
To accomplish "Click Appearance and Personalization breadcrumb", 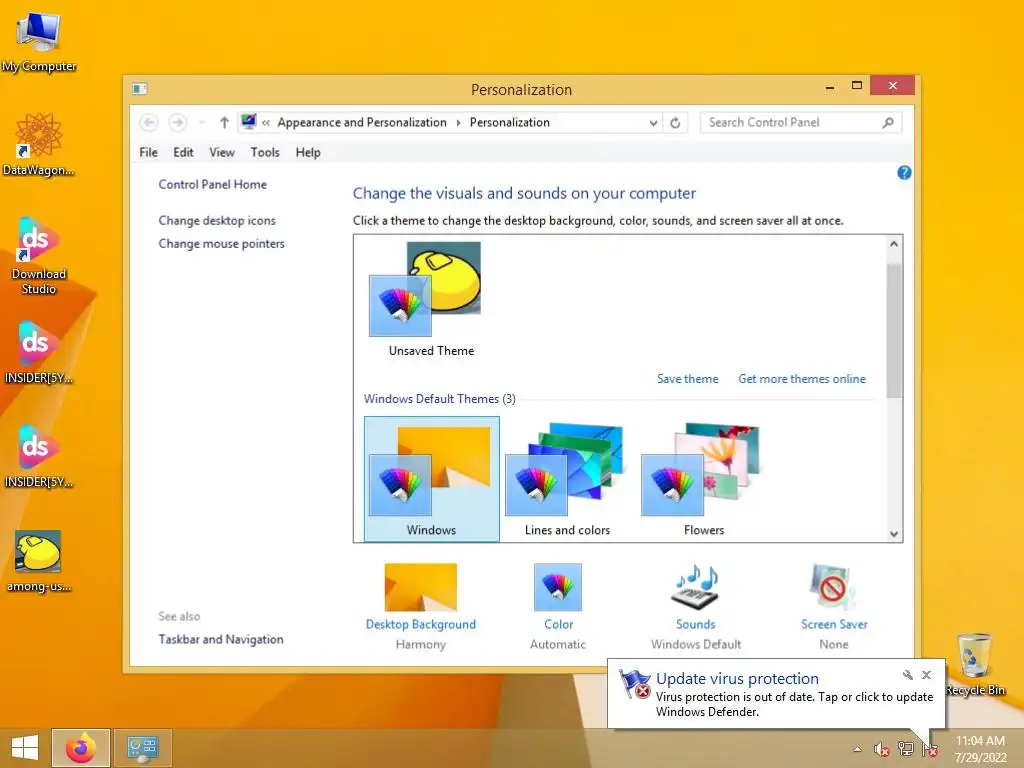I will tap(362, 122).
